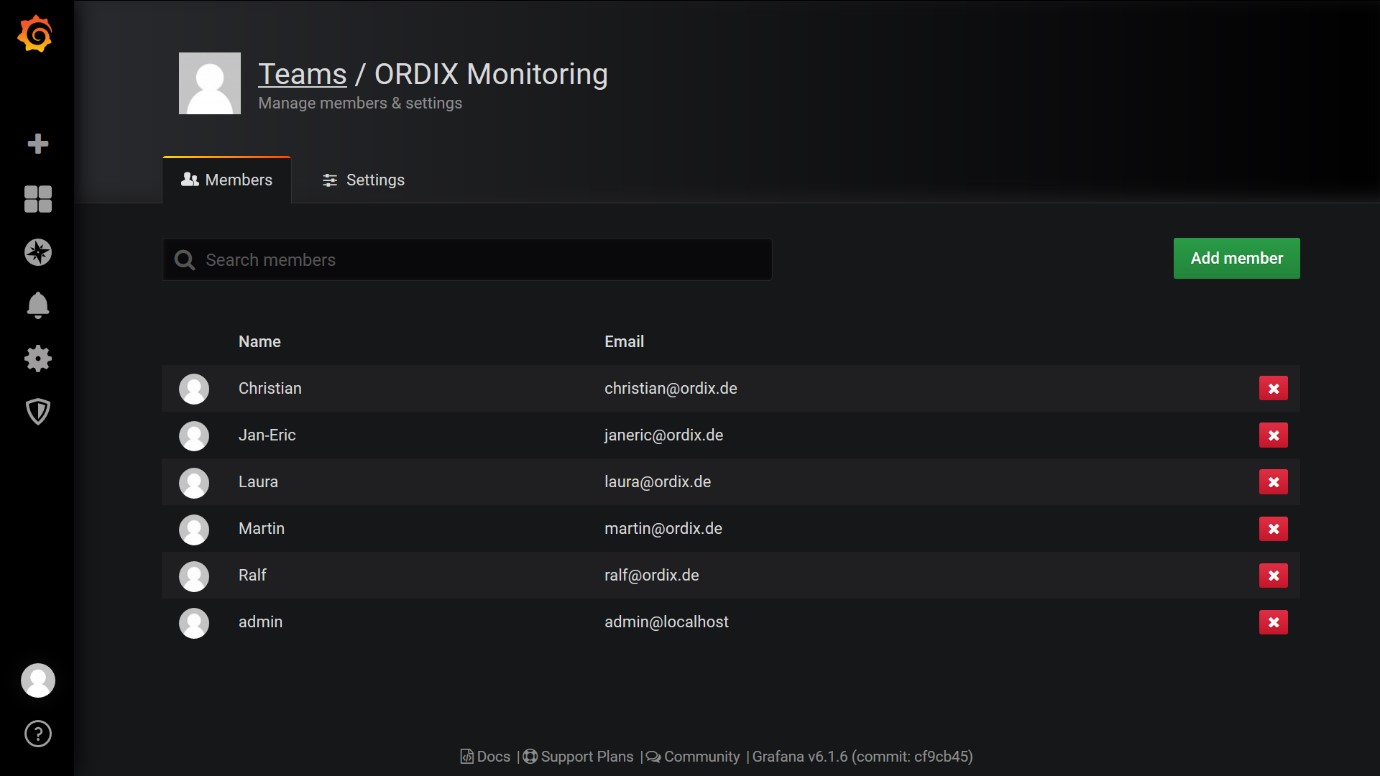Screen dimensions: 1380x776
Task: Click the Add member button
Action: tap(1237, 258)
